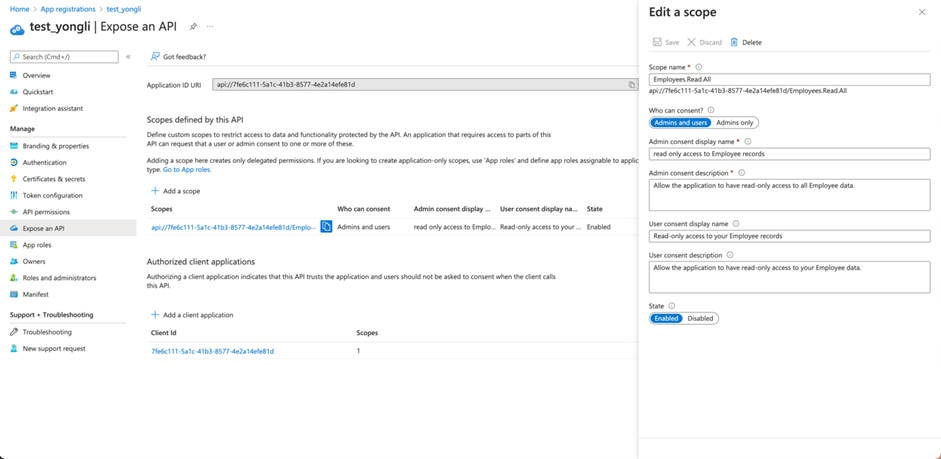Viewport: 941px width, 459px height.
Task: Select Admins and users consent option
Action: [680, 122]
